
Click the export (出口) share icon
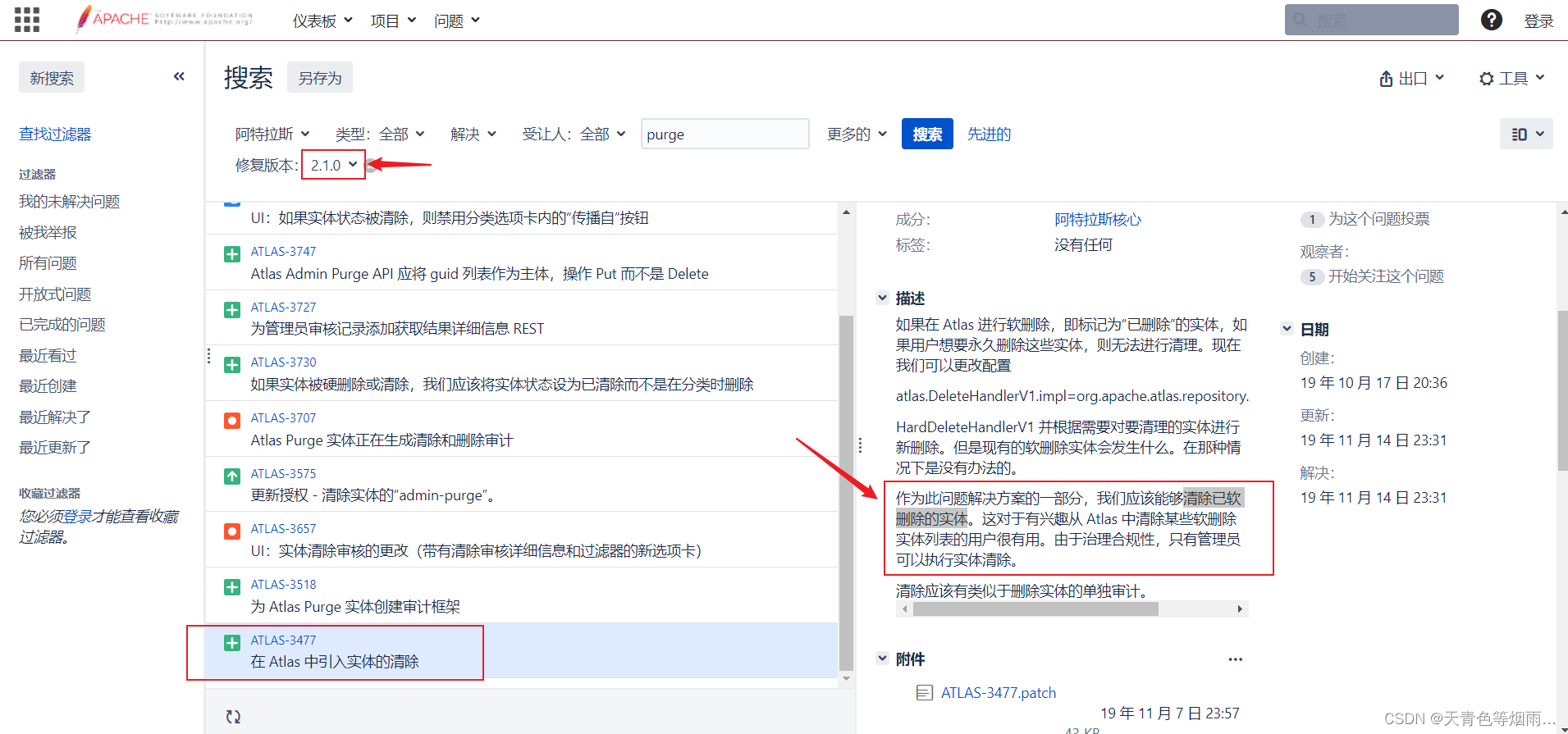point(1386,79)
